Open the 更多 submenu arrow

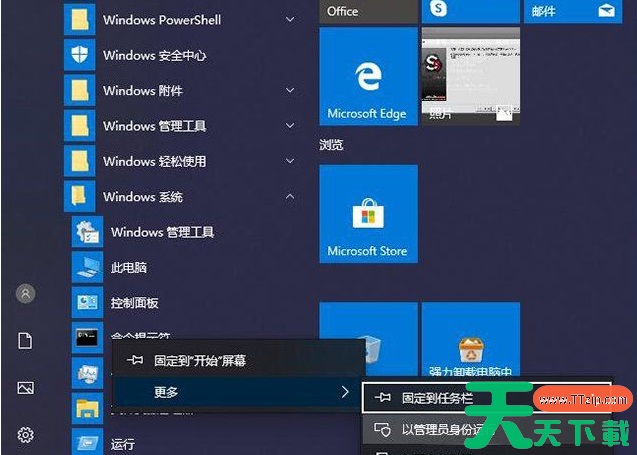[345, 392]
